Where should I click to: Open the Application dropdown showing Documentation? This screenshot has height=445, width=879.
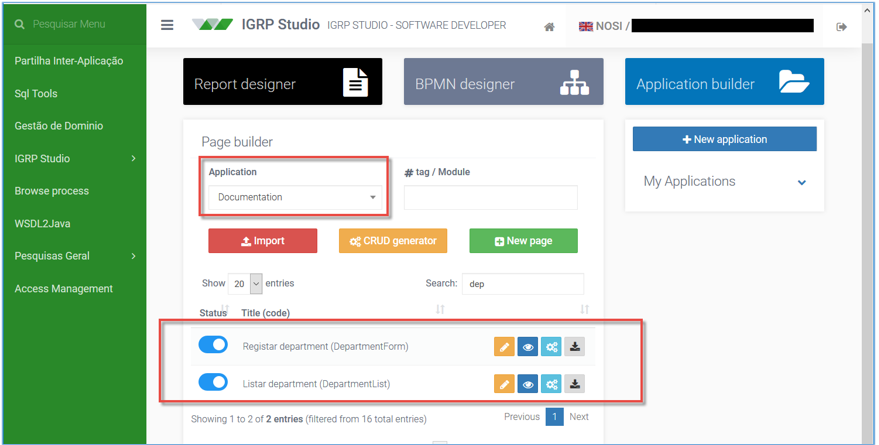[x=295, y=197]
